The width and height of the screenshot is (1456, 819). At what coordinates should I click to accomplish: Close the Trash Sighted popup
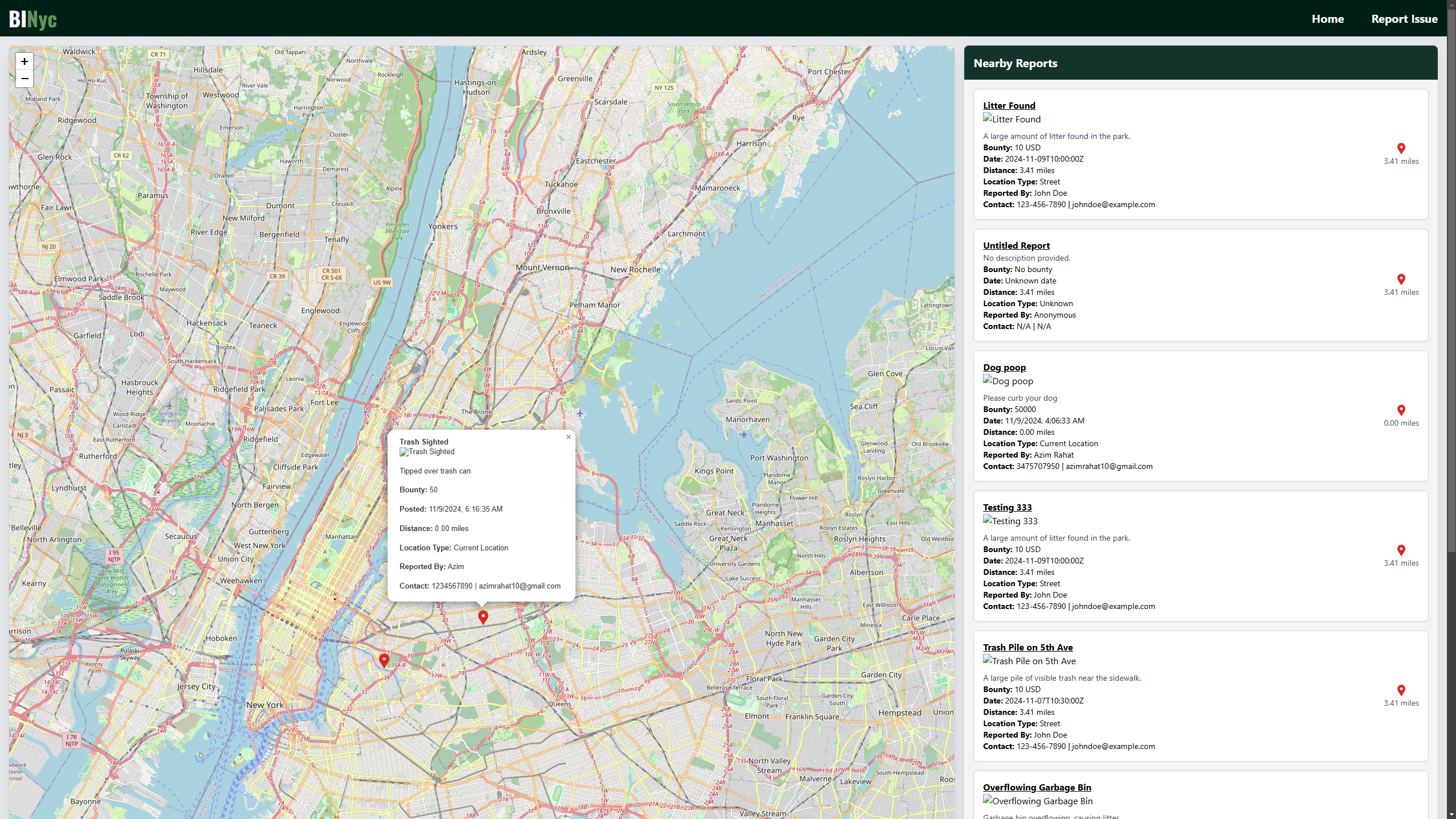click(x=568, y=437)
